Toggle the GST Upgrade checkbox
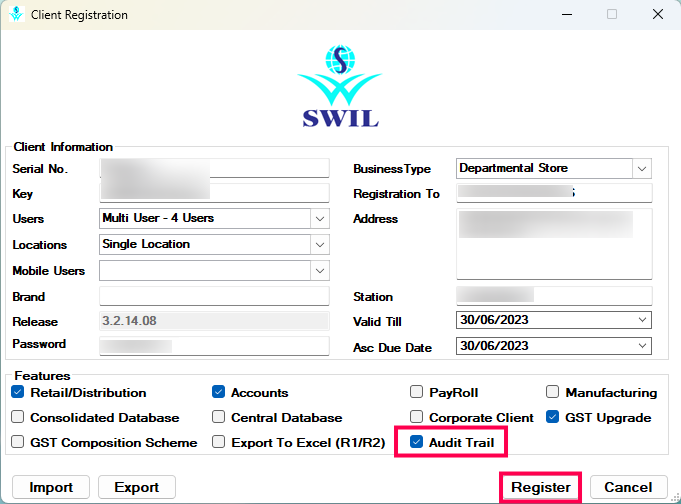Screen dimensions: 681x504 (x=552, y=417)
